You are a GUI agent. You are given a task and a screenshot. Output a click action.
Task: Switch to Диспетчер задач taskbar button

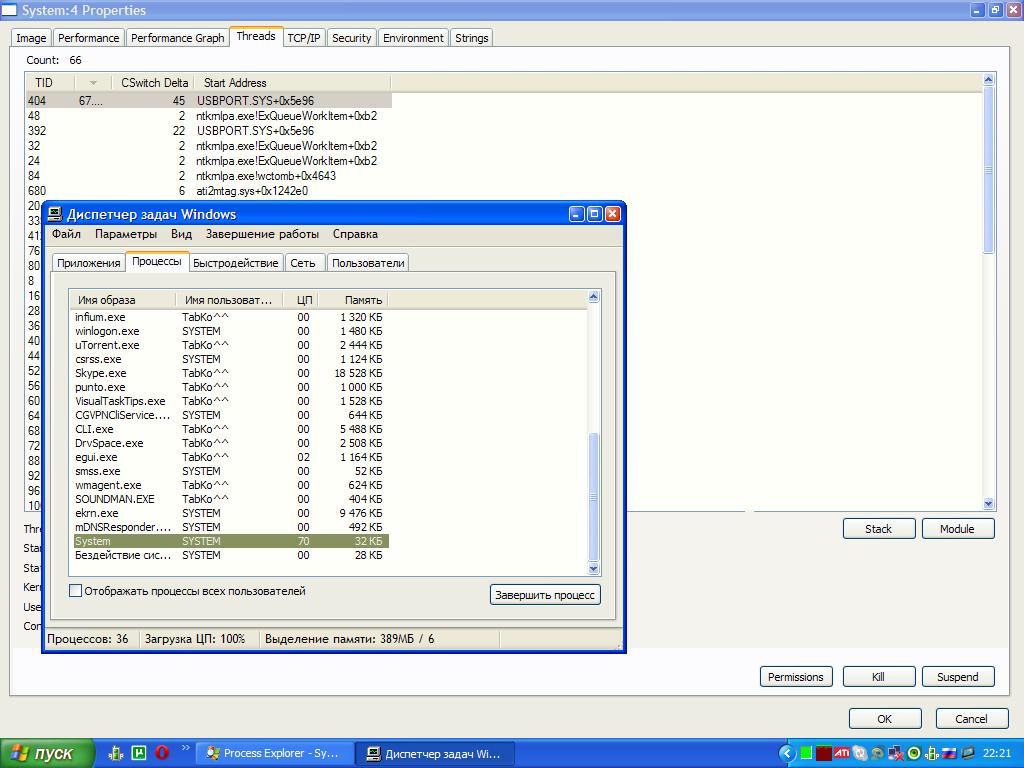pos(436,754)
